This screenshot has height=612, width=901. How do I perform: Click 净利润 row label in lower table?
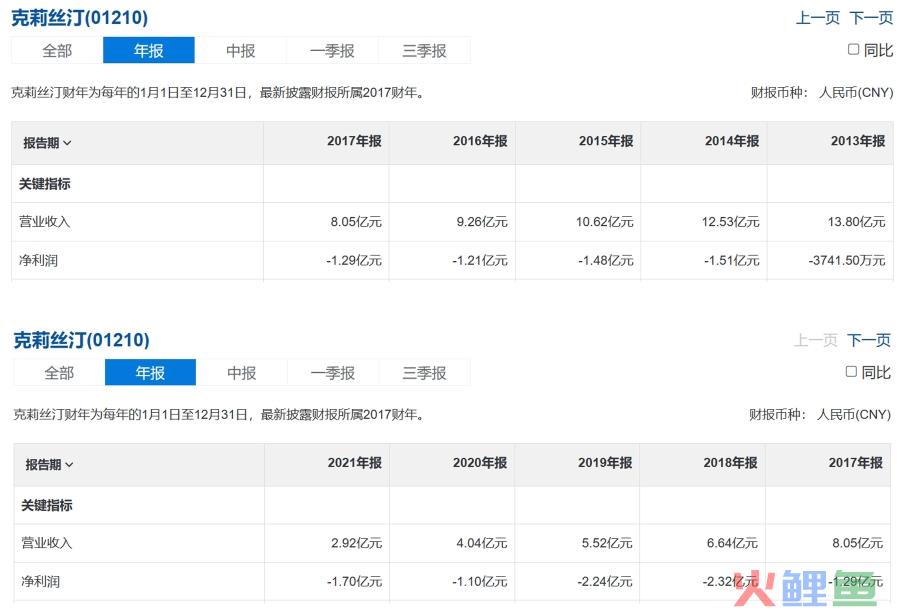[40, 582]
